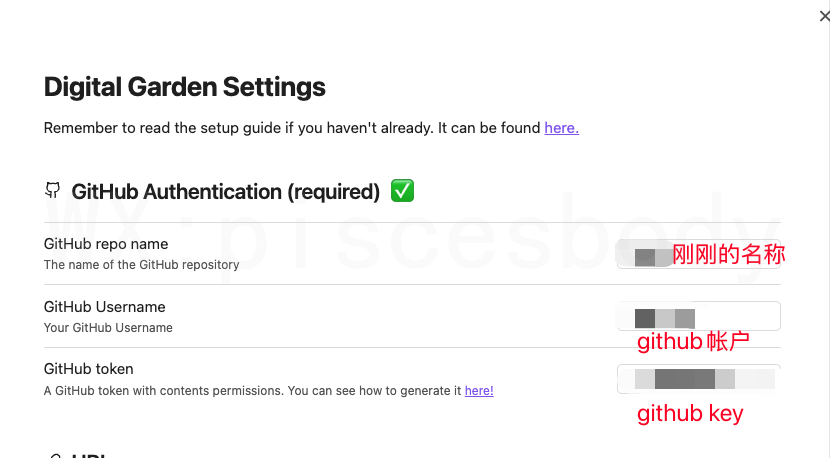Viewport: 830px width, 458px height.
Task: Click the token contents permissions description text
Action: [x=252, y=391]
